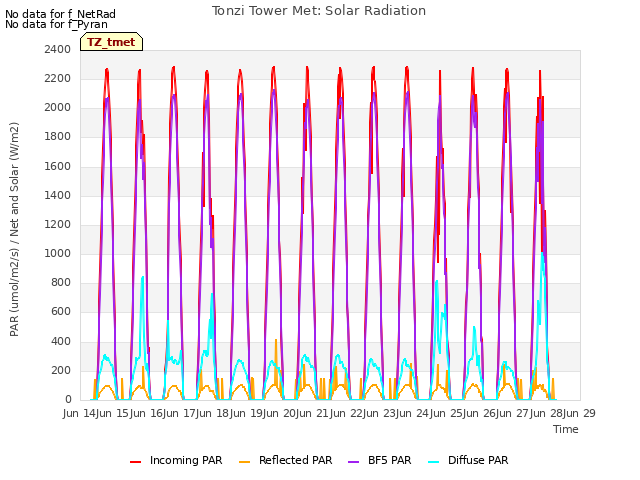Click the red Incoming PAR legend swatch

click(136, 461)
